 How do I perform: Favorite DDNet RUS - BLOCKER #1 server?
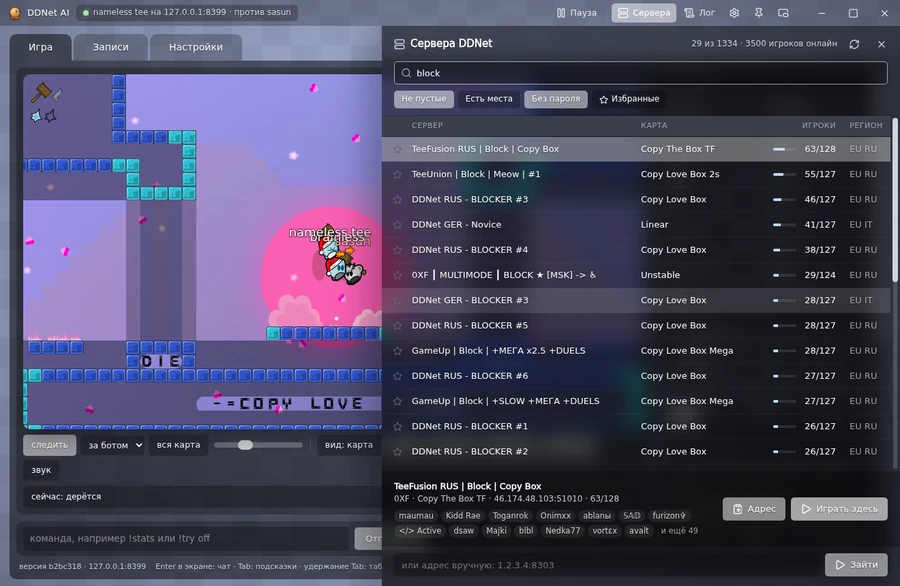[397, 426]
